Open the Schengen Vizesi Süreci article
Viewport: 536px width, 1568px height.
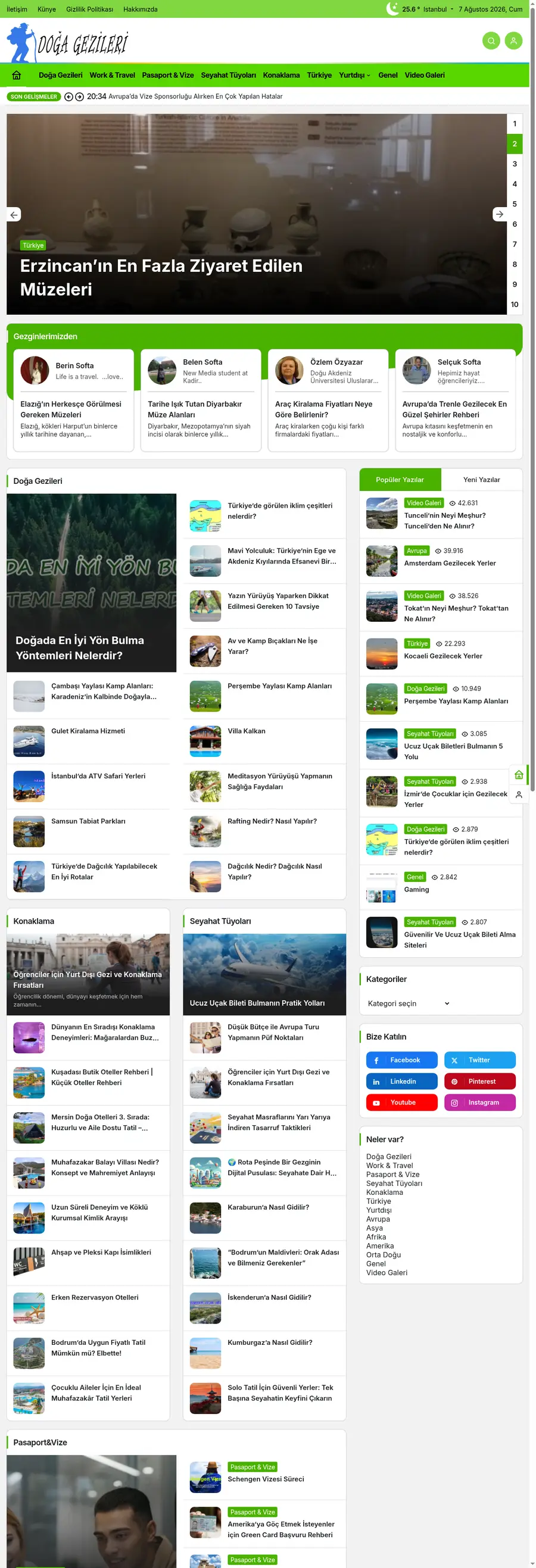point(266,1479)
